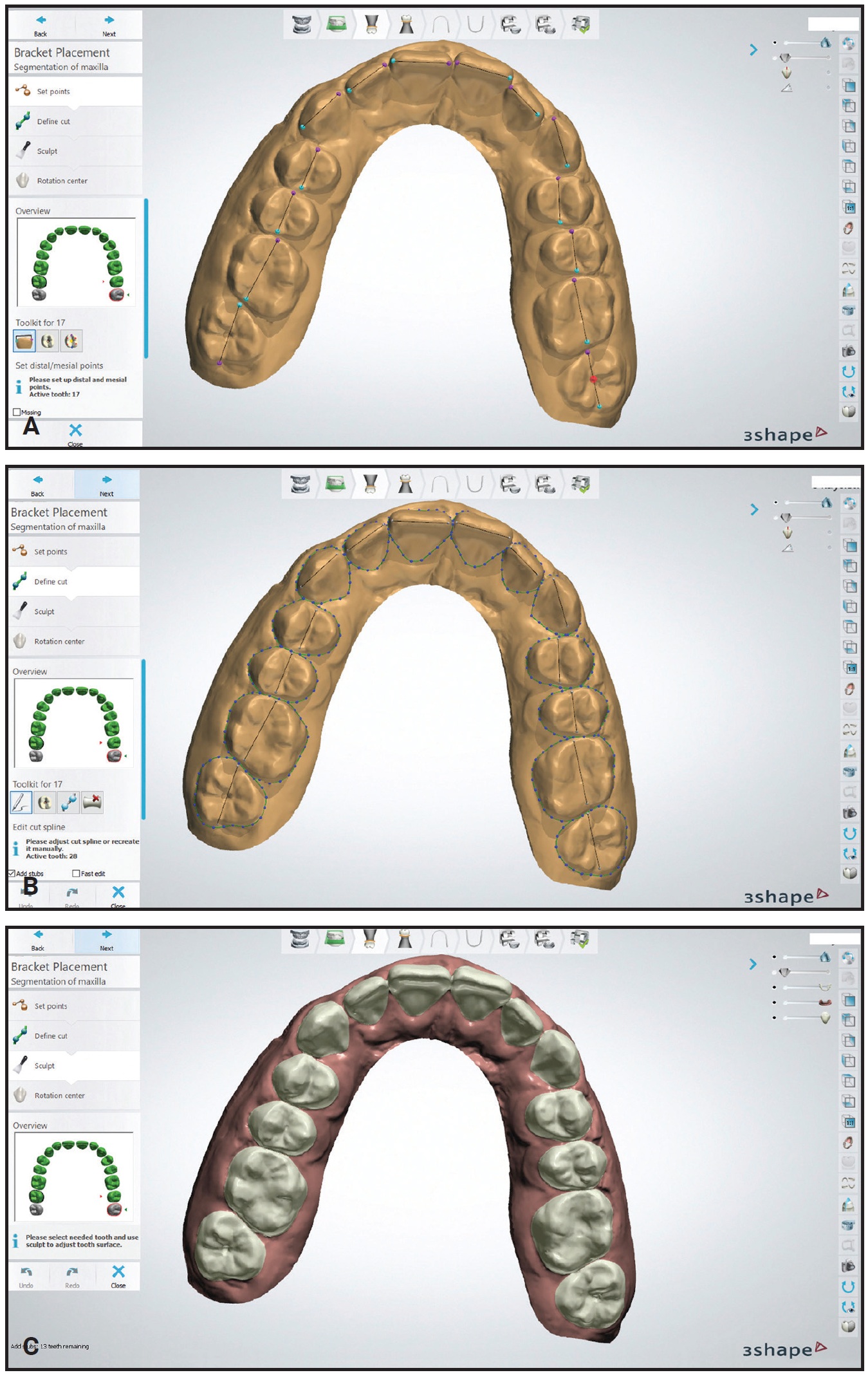Collapse visibility sliders via chevron in panel C
Screen dimensions: 868x1375
point(753,964)
